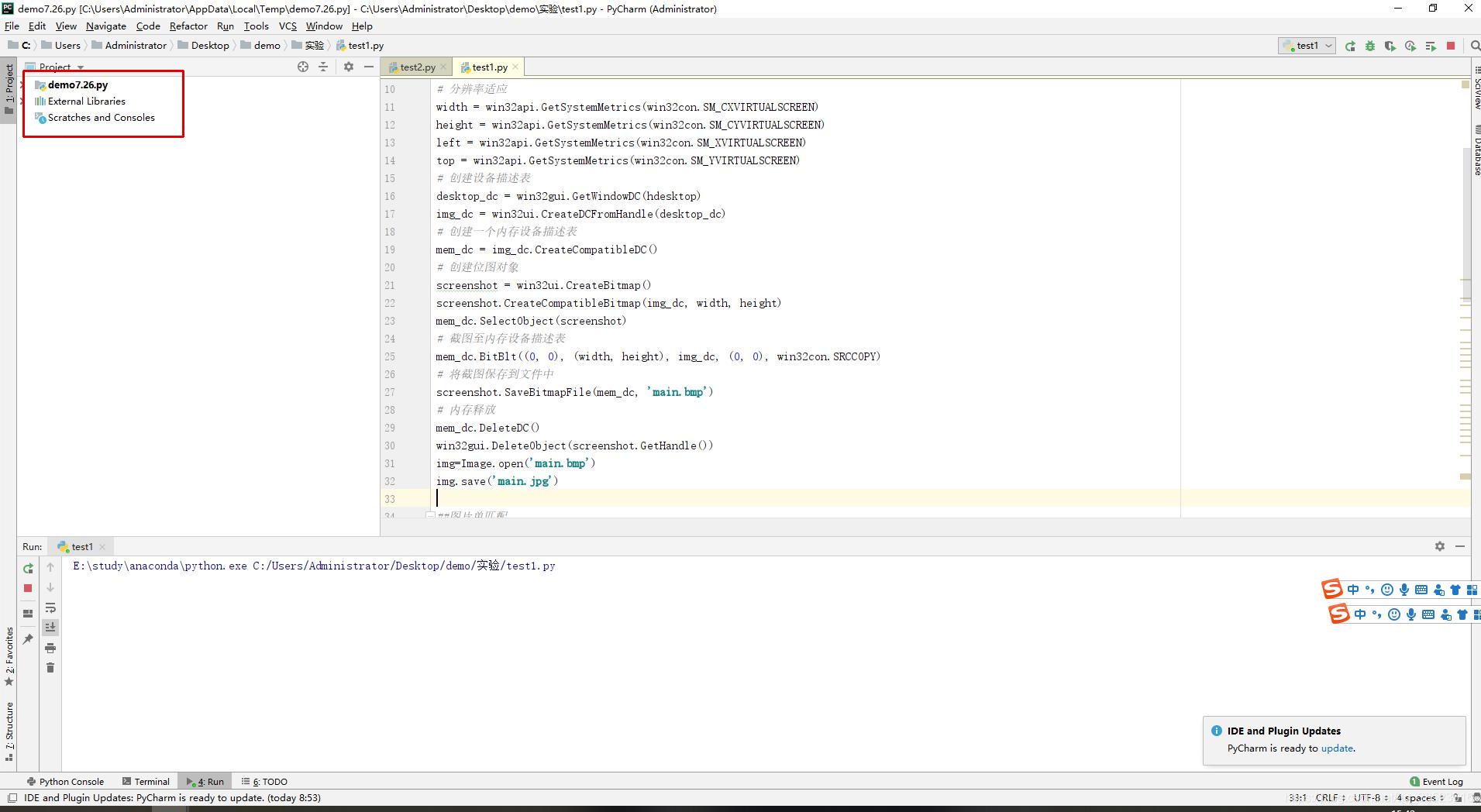
Task: Open Search Everywhere magnifier
Action: (1475, 46)
